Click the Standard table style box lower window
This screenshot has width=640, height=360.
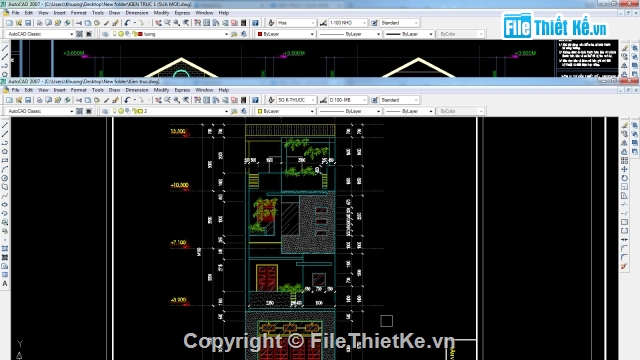[399, 100]
